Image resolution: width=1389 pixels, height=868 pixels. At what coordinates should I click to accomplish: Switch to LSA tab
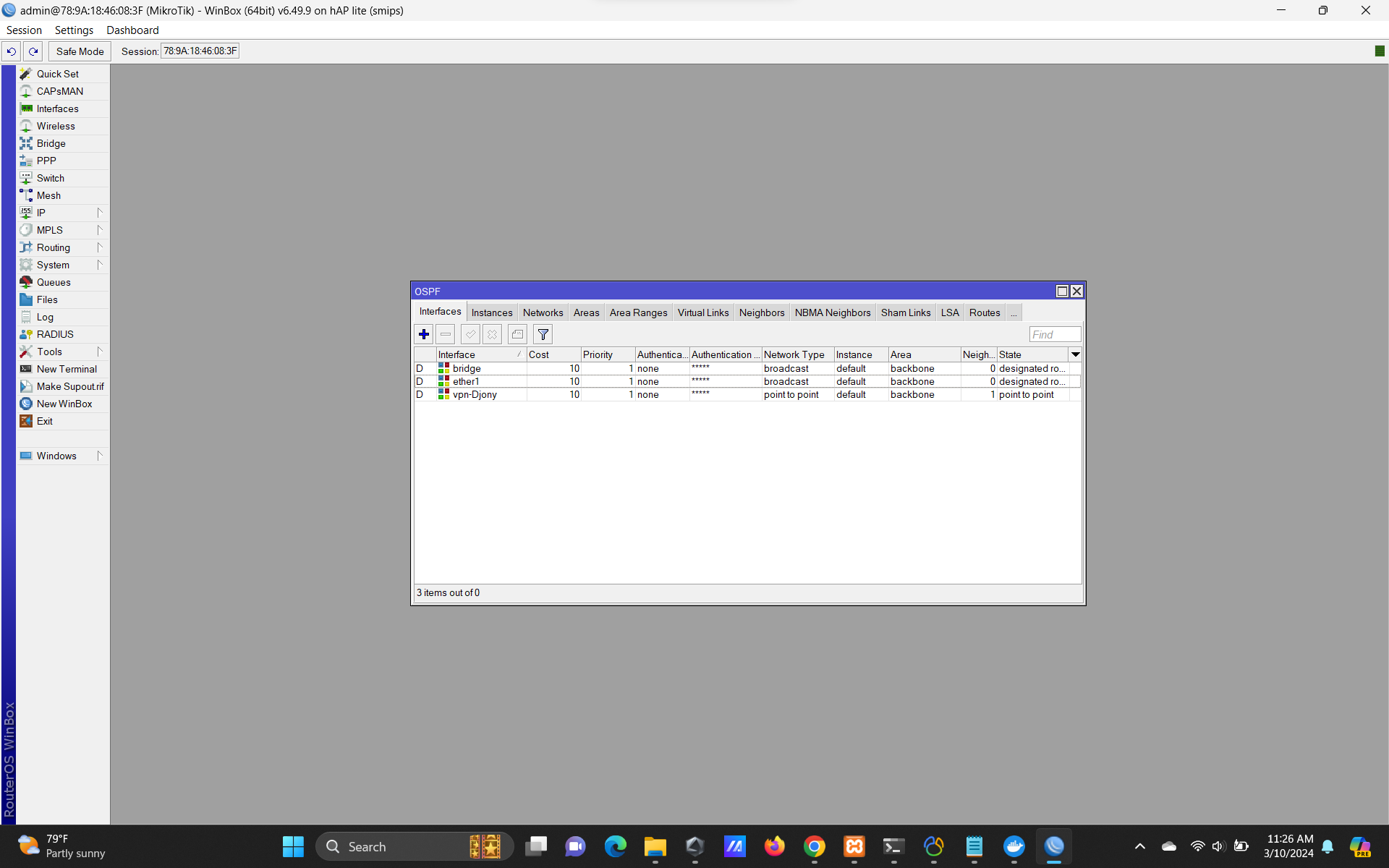click(x=950, y=312)
